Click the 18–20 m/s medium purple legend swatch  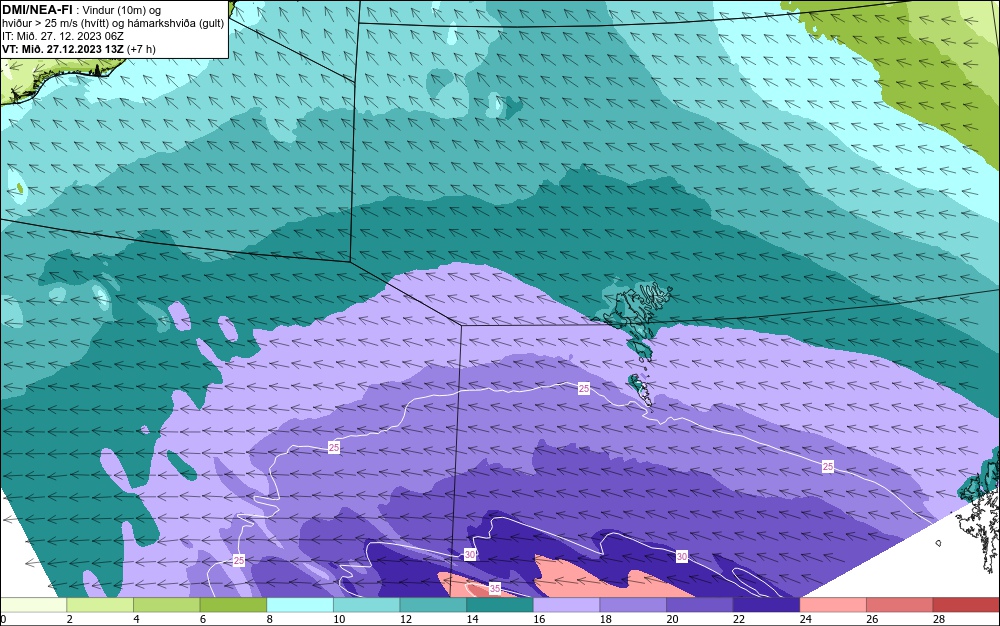(x=633, y=605)
